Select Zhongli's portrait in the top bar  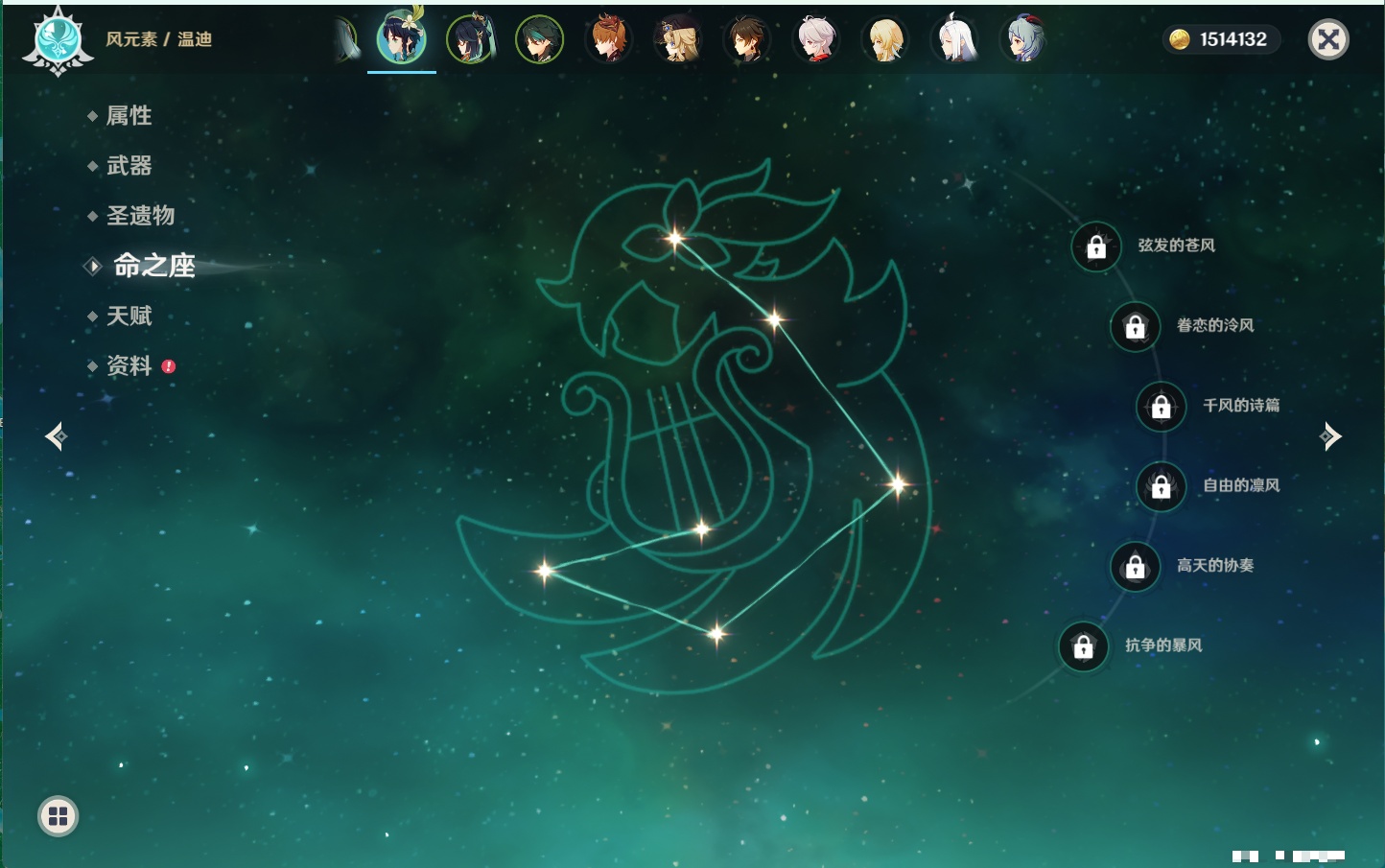click(x=746, y=40)
